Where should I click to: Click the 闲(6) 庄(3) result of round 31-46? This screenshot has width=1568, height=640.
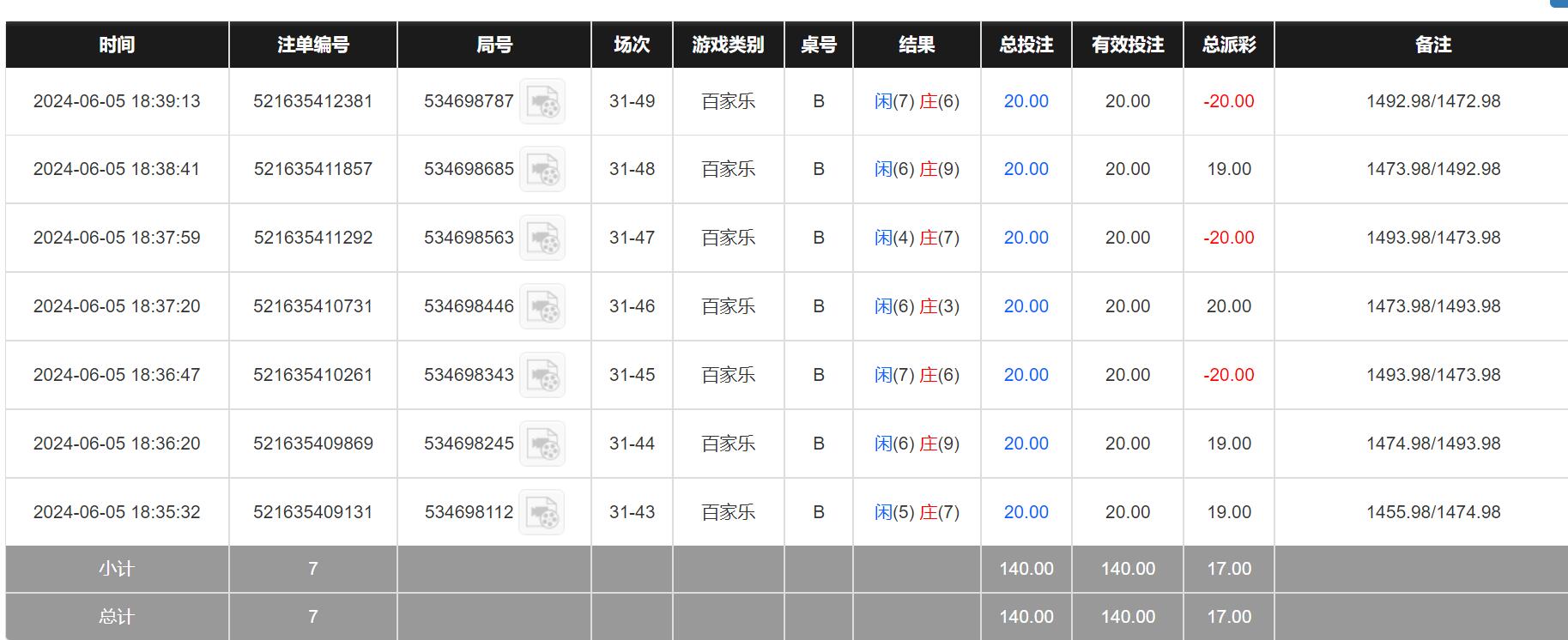coord(915,306)
